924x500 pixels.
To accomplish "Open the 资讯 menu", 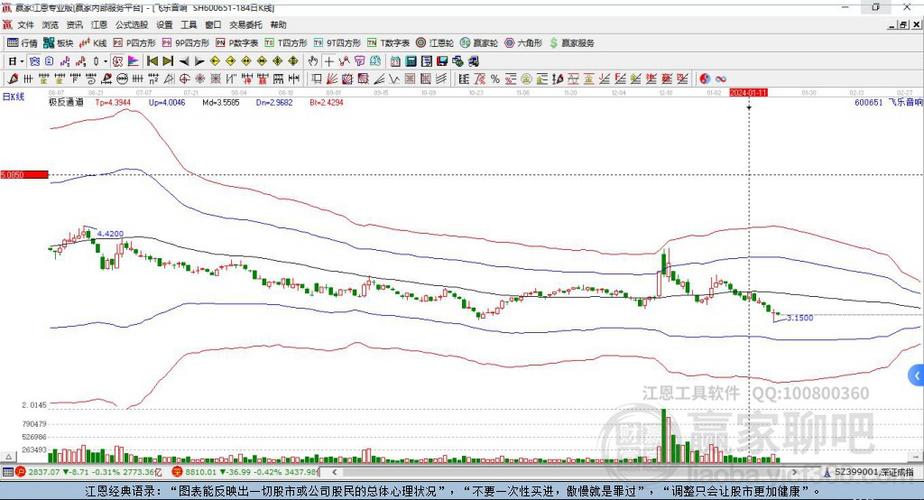I will click(x=75, y=25).
